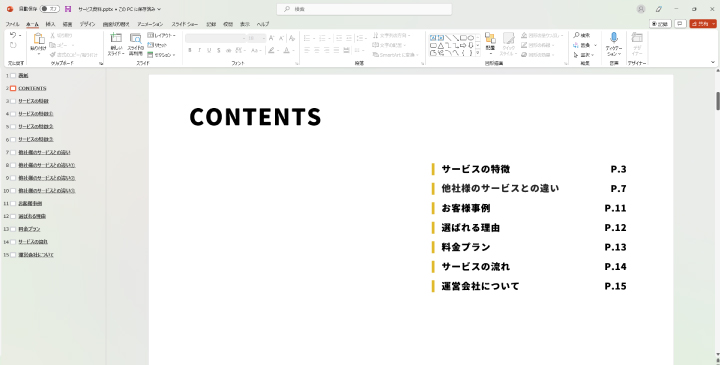
Task: Click the PowerPoint app logo in title bar
Action: [x=10, y=9]
